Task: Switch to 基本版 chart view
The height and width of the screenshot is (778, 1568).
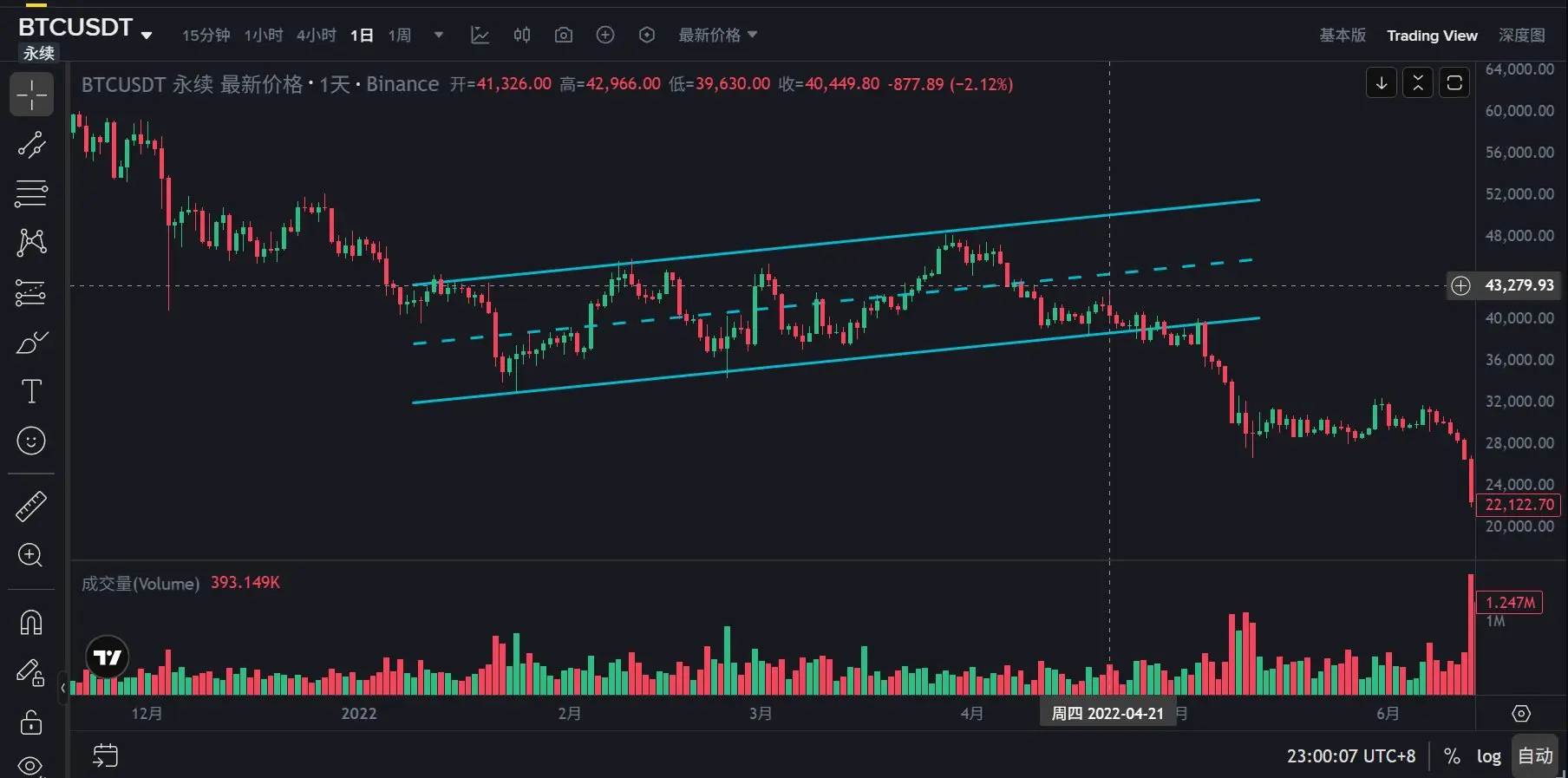Action: [x=1343, y=35]
